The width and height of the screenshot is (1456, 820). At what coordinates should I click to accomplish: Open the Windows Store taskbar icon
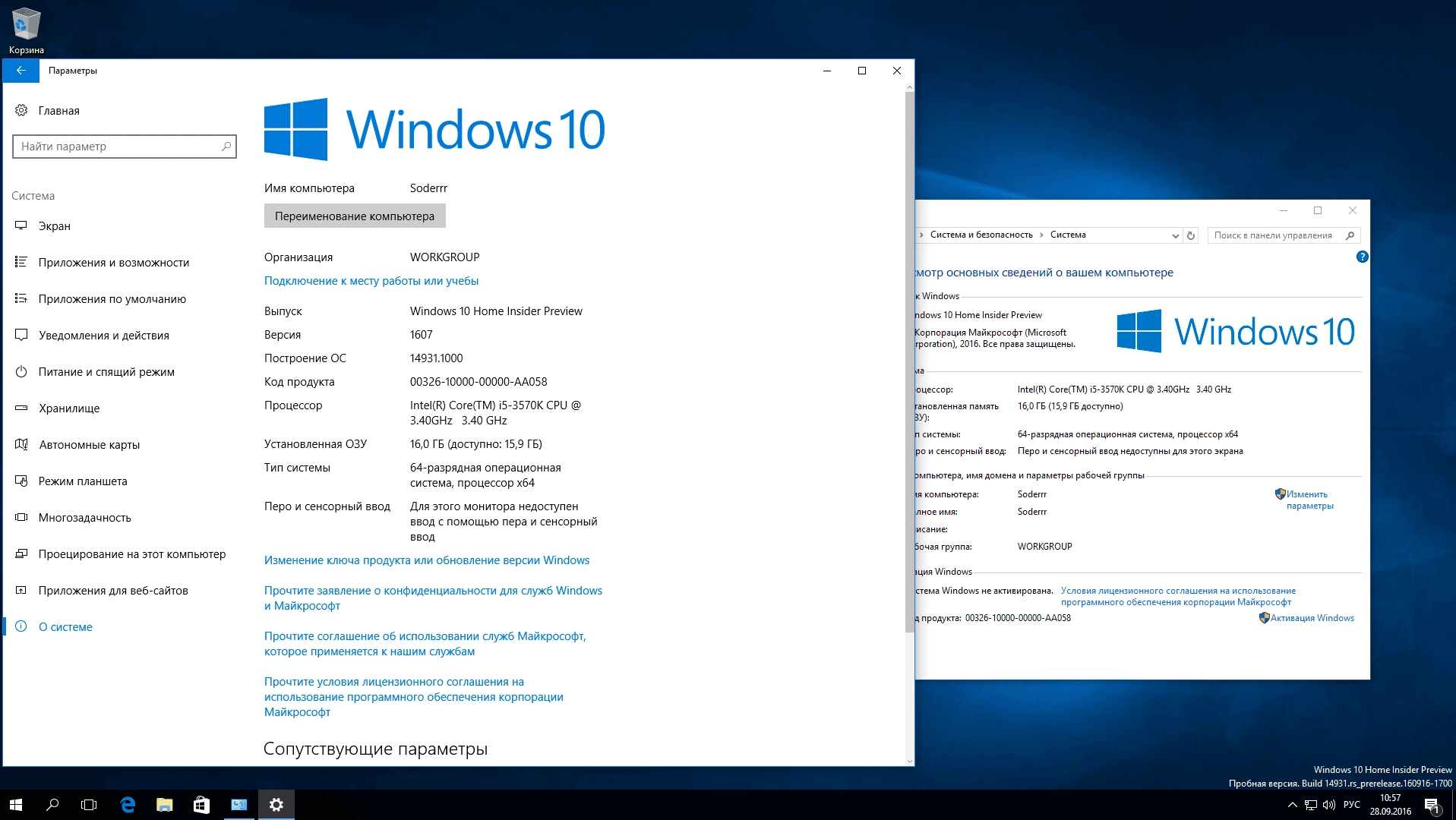pos(201,805)
